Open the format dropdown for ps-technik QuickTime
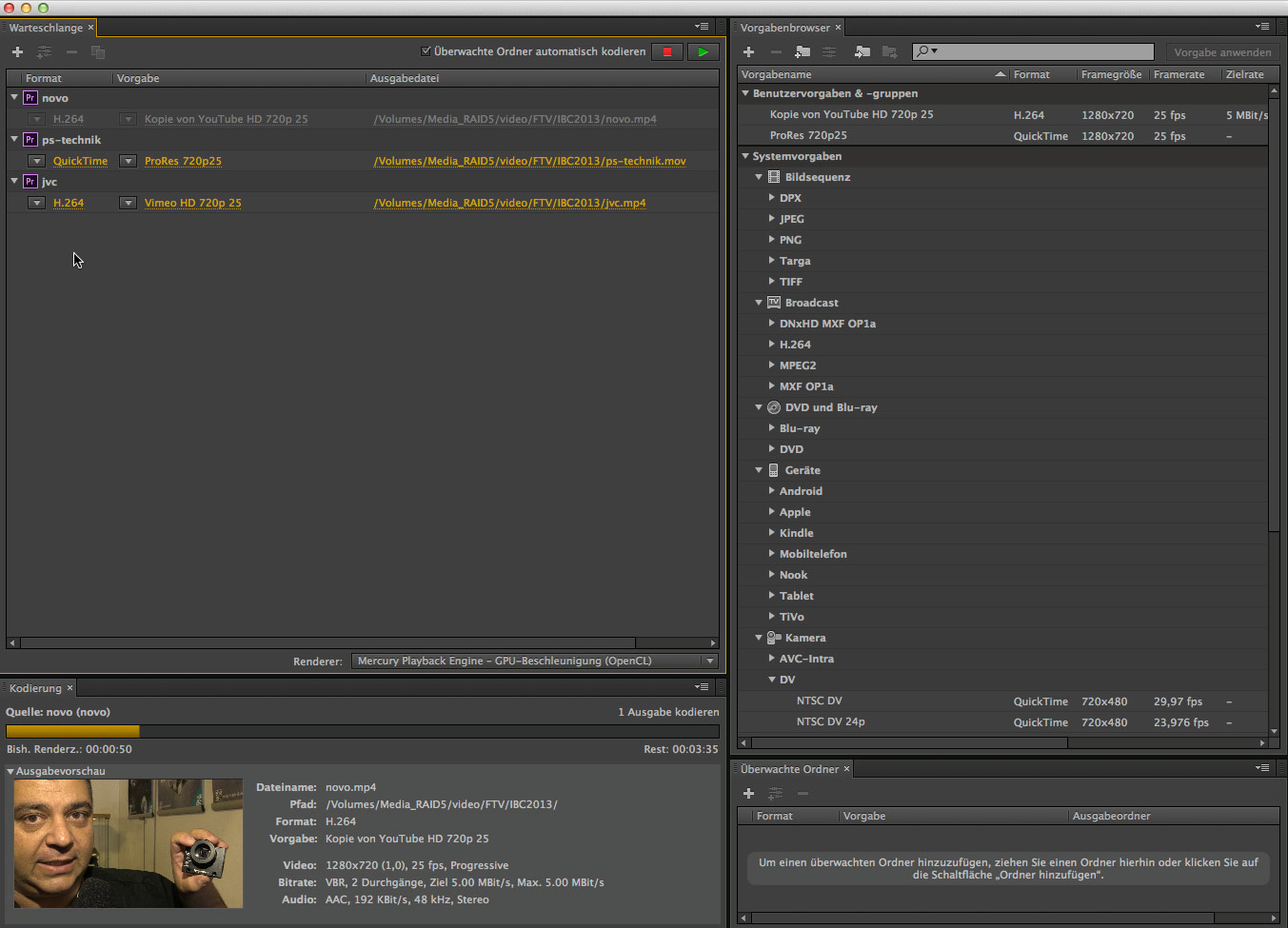The image size is (1288, 928). pos(36,161)
